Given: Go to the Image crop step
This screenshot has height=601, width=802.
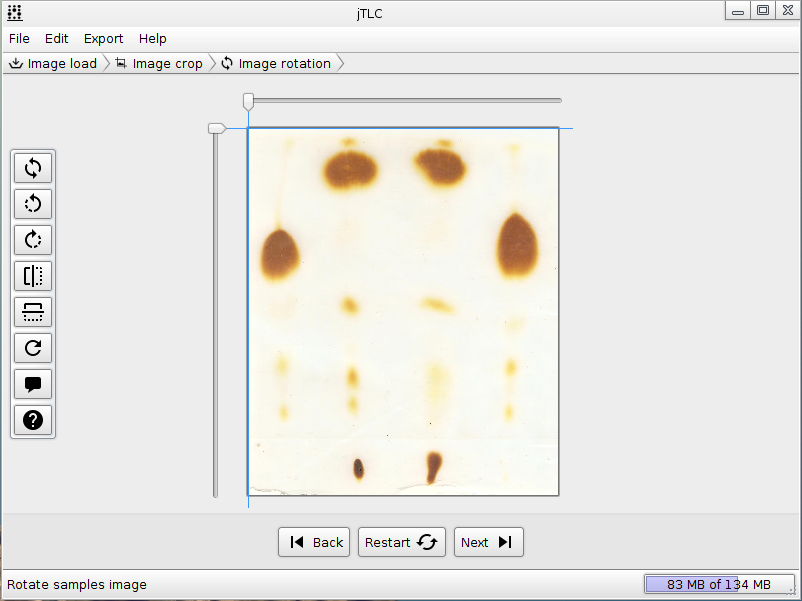Looking at the screenshot, I should click(160, 63).
